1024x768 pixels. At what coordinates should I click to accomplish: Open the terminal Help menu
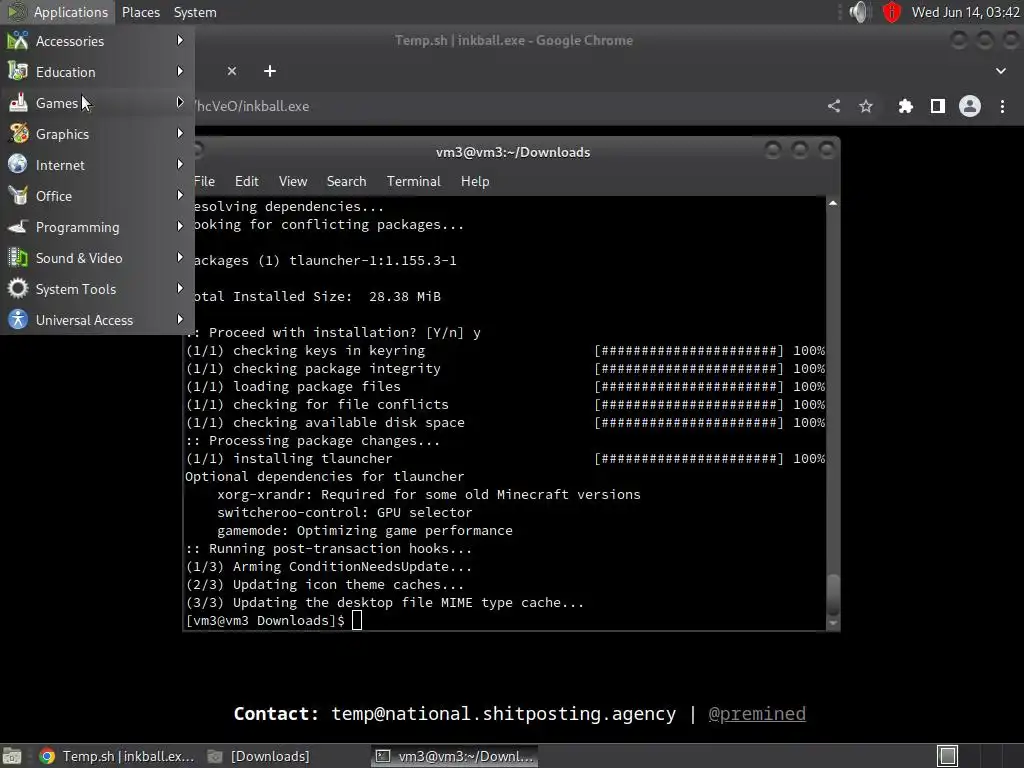[x=475, y=181]
